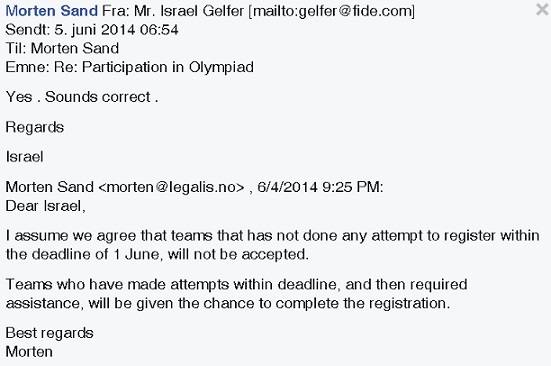Click the 'deadline of 1 June' line
The width and height of the screenshot is (551, 366).
tap(157, 254)
